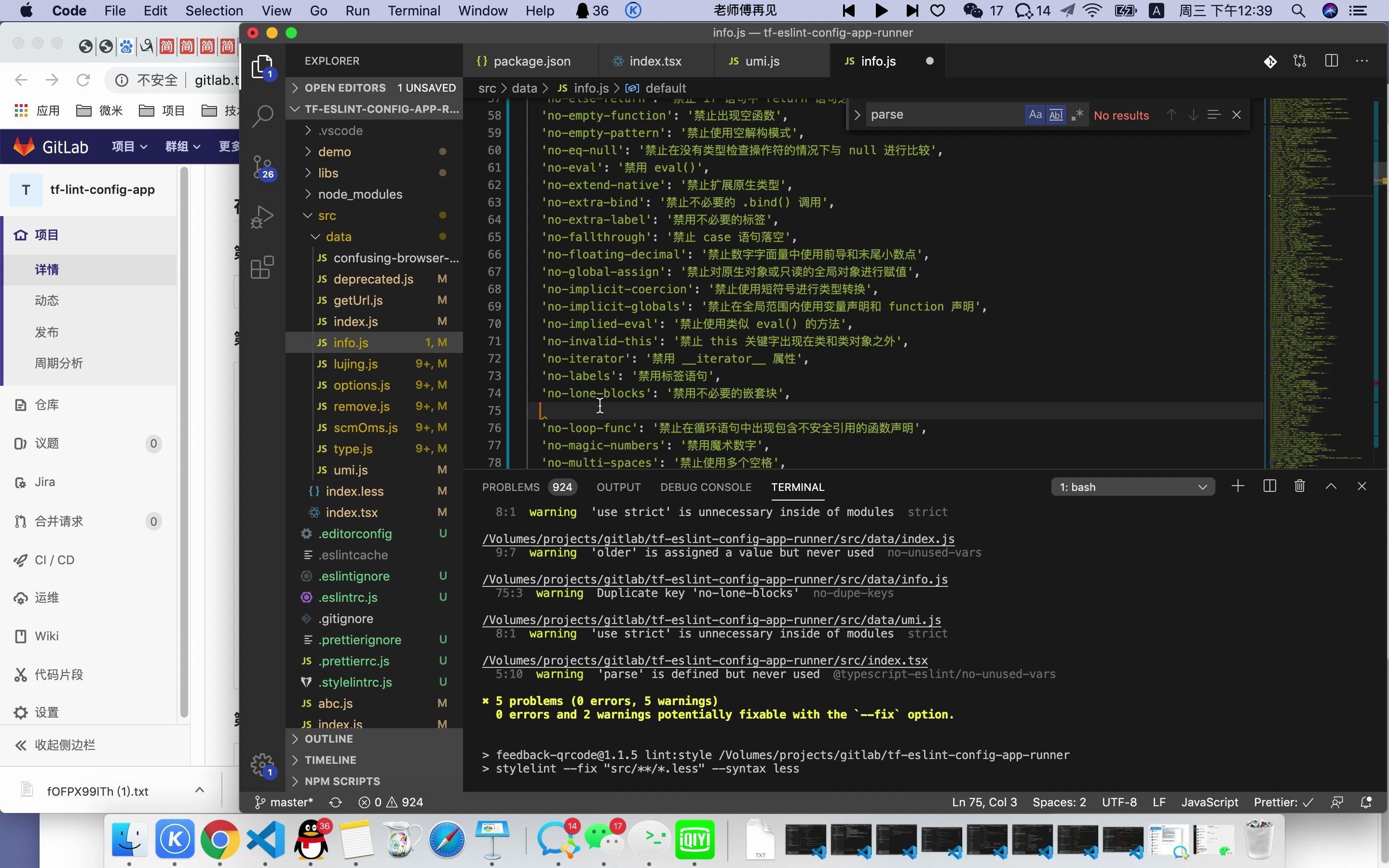
Task: Open .eslintrc.js in the explorer
Action: (374, 597)
